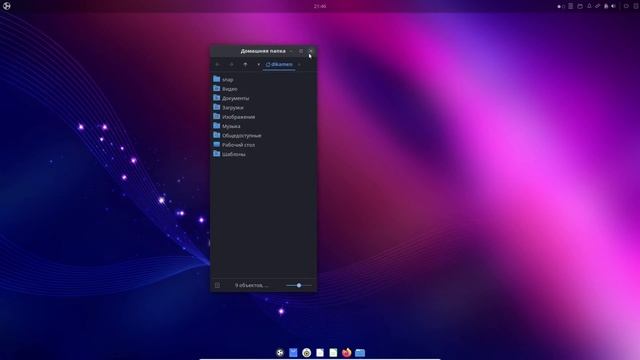Open the Шаблоны folder
This screenshot has width=640, height=360.
coord(229,154)
